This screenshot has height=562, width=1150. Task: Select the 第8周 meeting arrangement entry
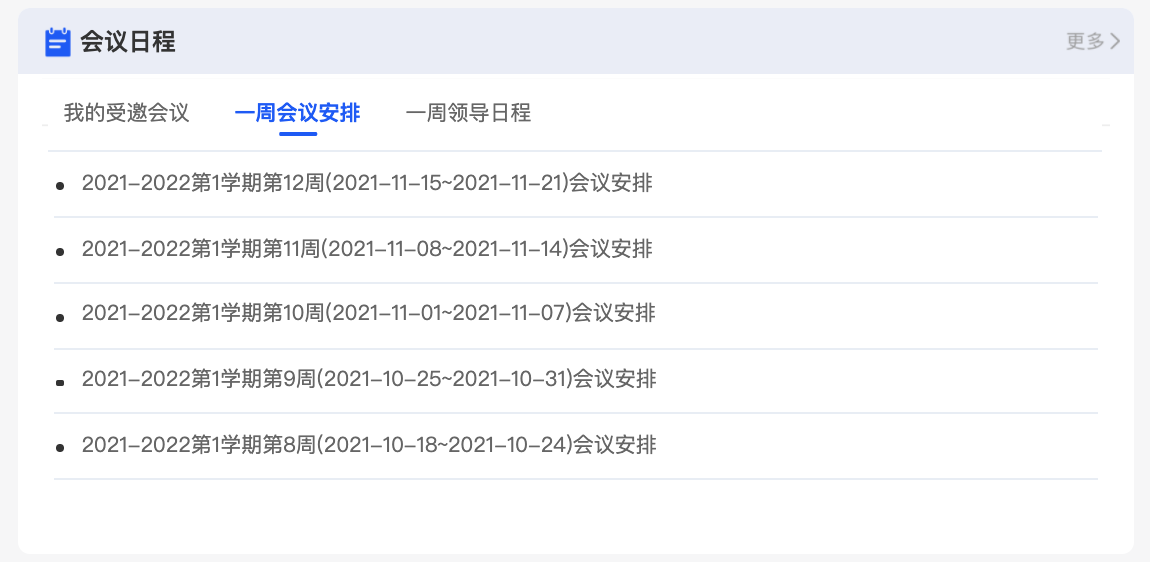click(369, 445)
